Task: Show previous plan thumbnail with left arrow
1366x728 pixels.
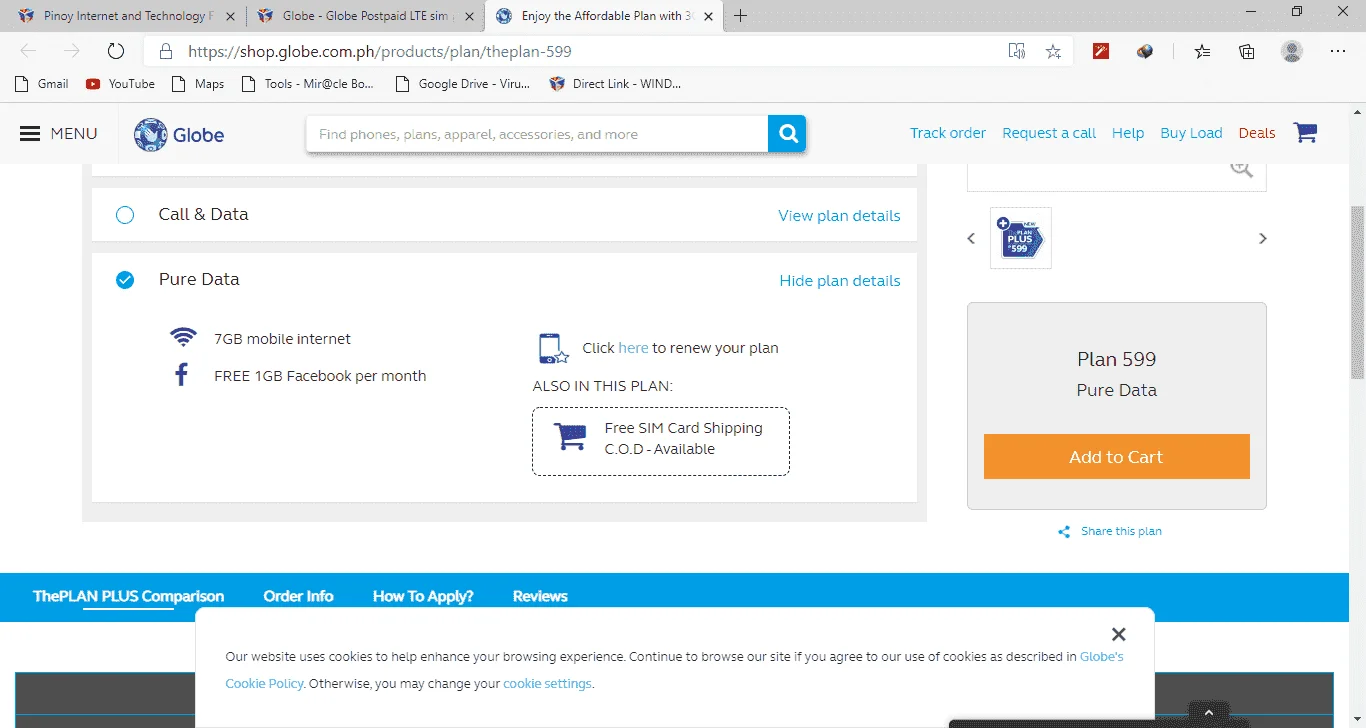Action: pos(971,239)
